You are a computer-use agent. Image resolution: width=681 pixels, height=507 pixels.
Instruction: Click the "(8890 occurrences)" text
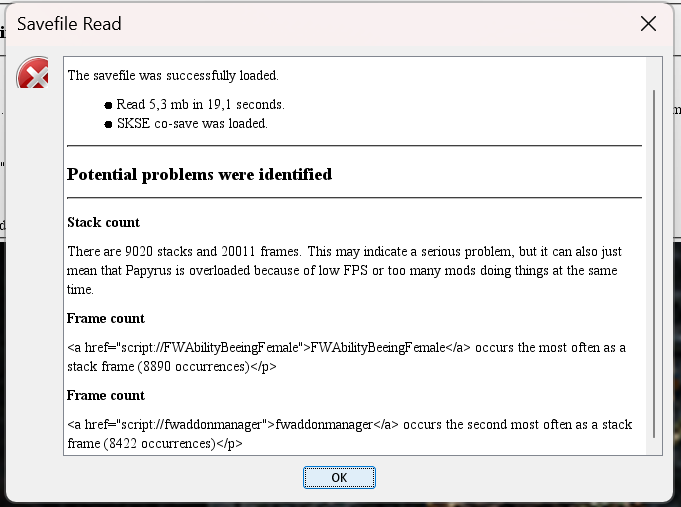pyautogui.click(x=194, y=367)
